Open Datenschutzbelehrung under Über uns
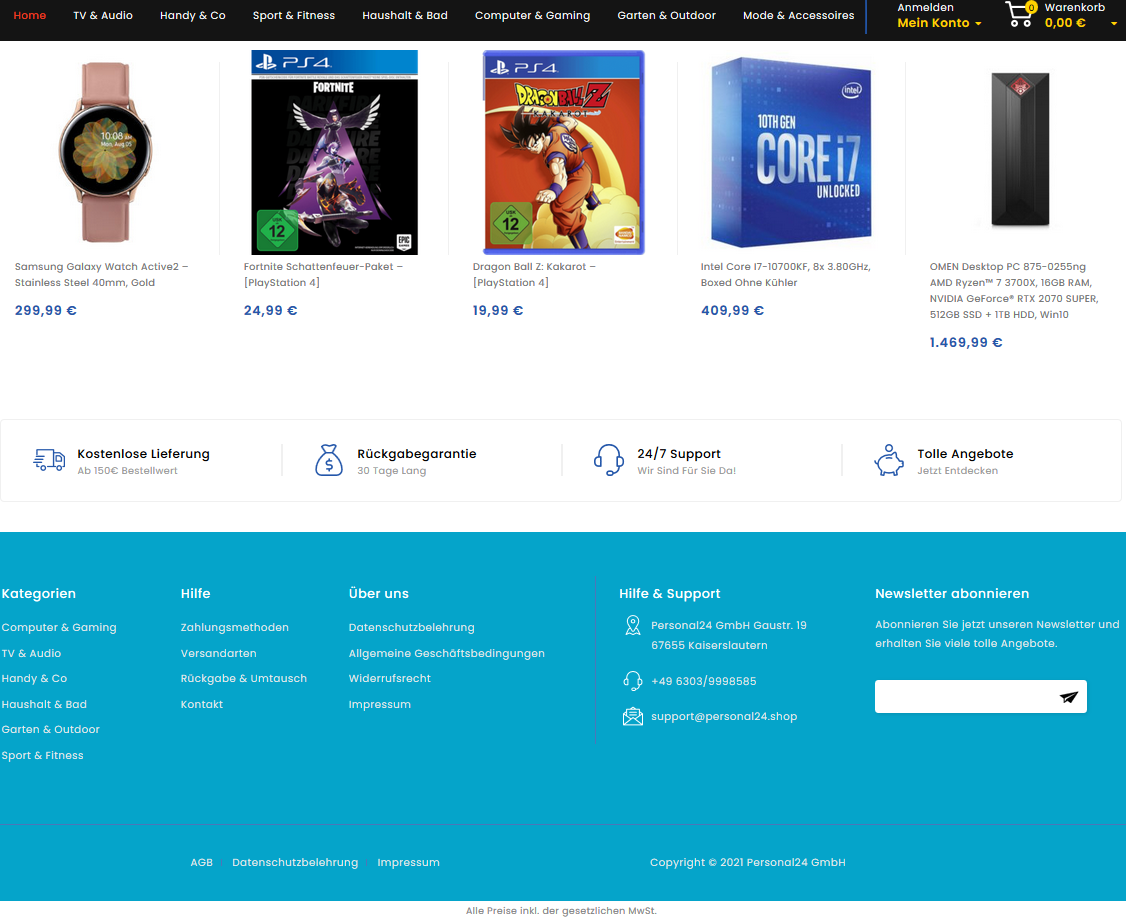This screenshot has height=920, width=1126. coord(411,627)
